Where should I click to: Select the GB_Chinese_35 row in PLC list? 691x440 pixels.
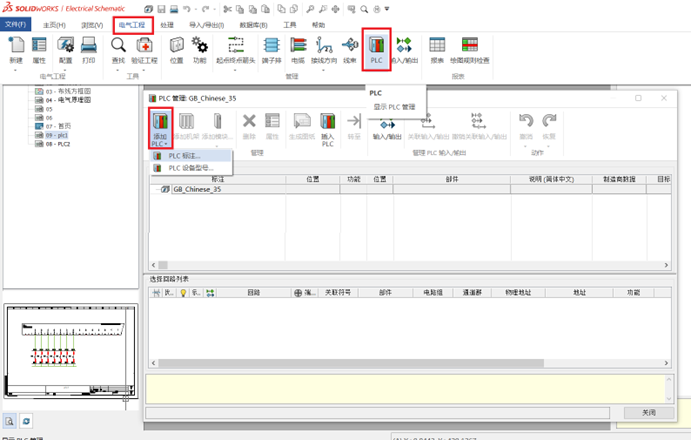410,189
